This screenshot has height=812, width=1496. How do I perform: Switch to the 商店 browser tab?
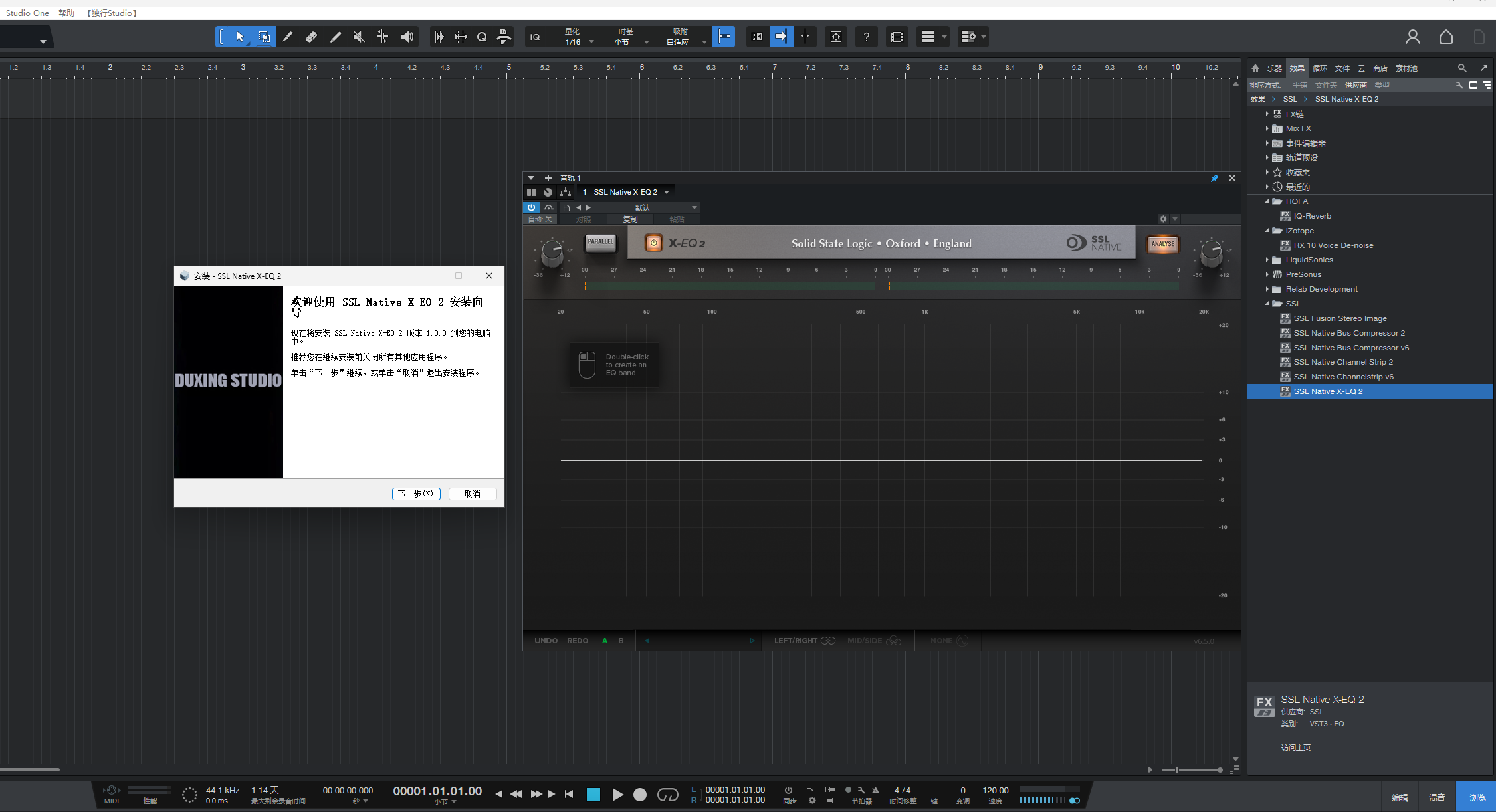[1380, 68]
